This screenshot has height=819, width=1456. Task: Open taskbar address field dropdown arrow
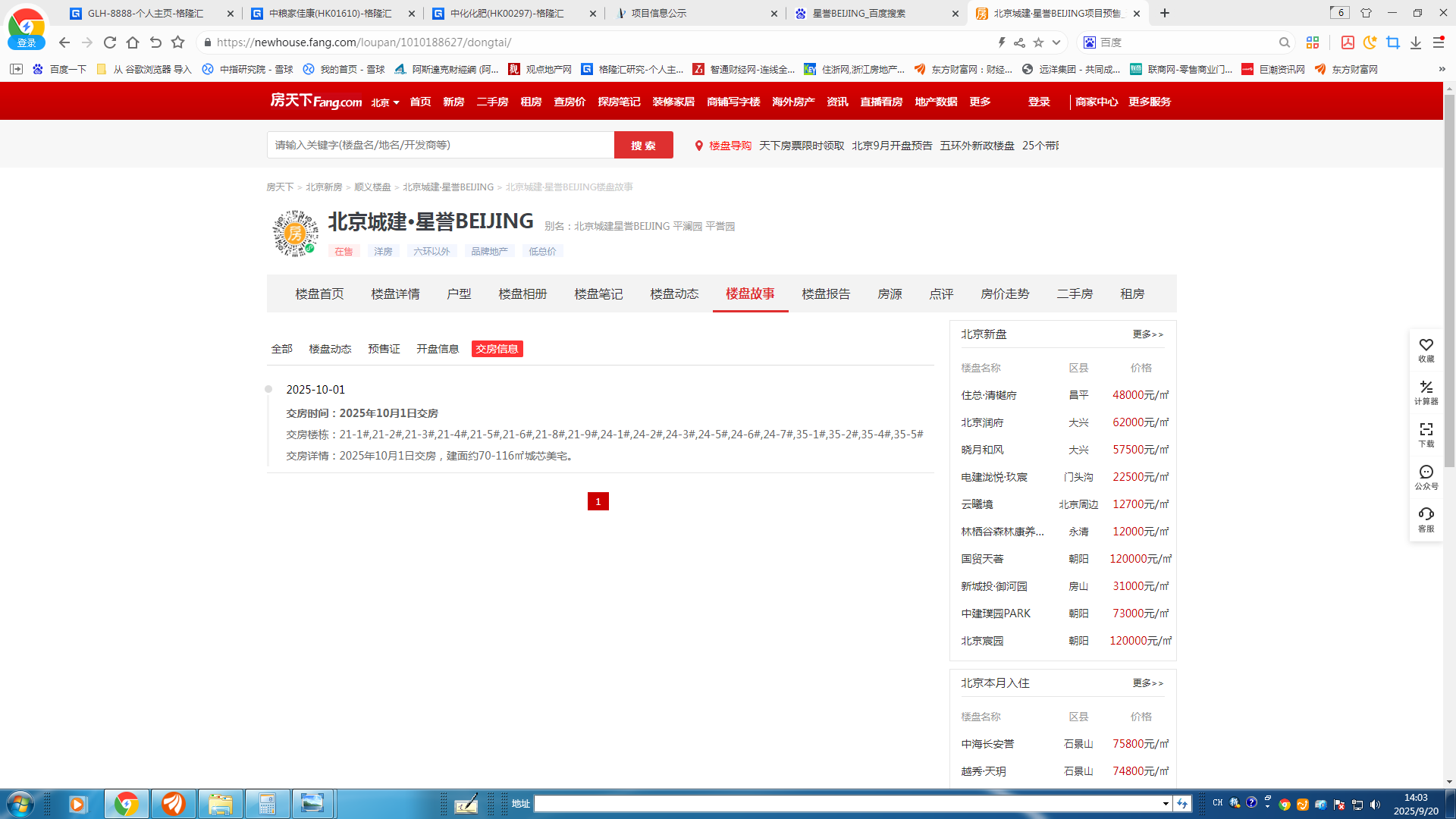[1166, 804]
